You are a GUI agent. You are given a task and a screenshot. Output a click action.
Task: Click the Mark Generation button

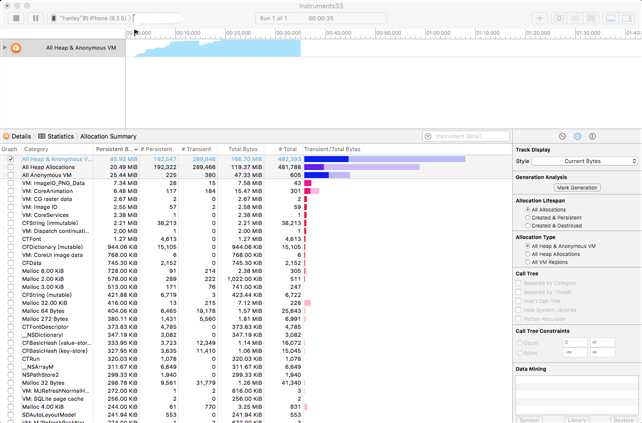coord(577,188)
